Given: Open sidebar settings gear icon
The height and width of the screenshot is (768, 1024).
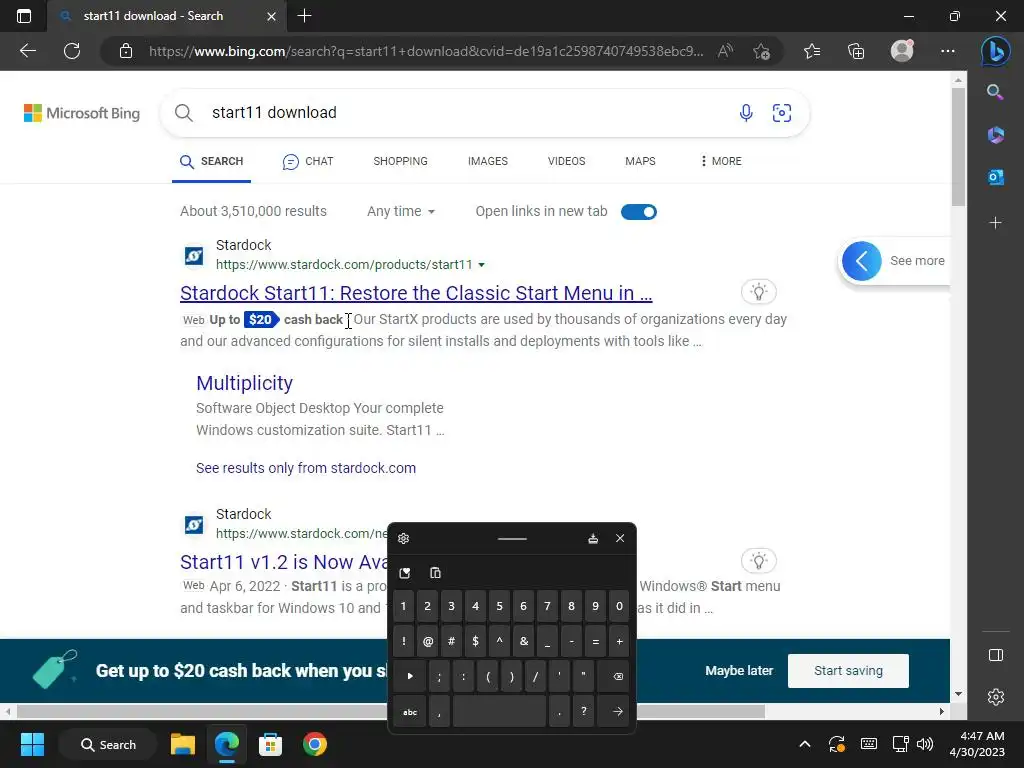Looking at the screenshot, I should tap(995, 697).
